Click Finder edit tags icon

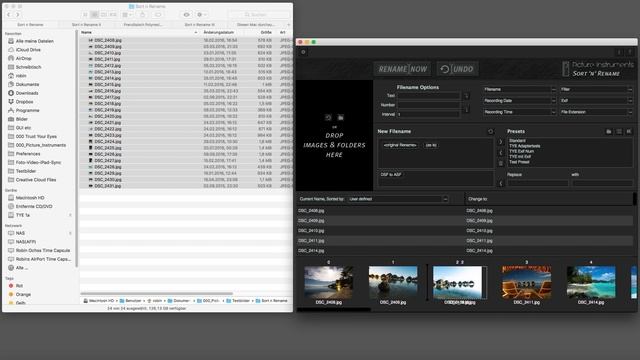click(x=158, y=15)
